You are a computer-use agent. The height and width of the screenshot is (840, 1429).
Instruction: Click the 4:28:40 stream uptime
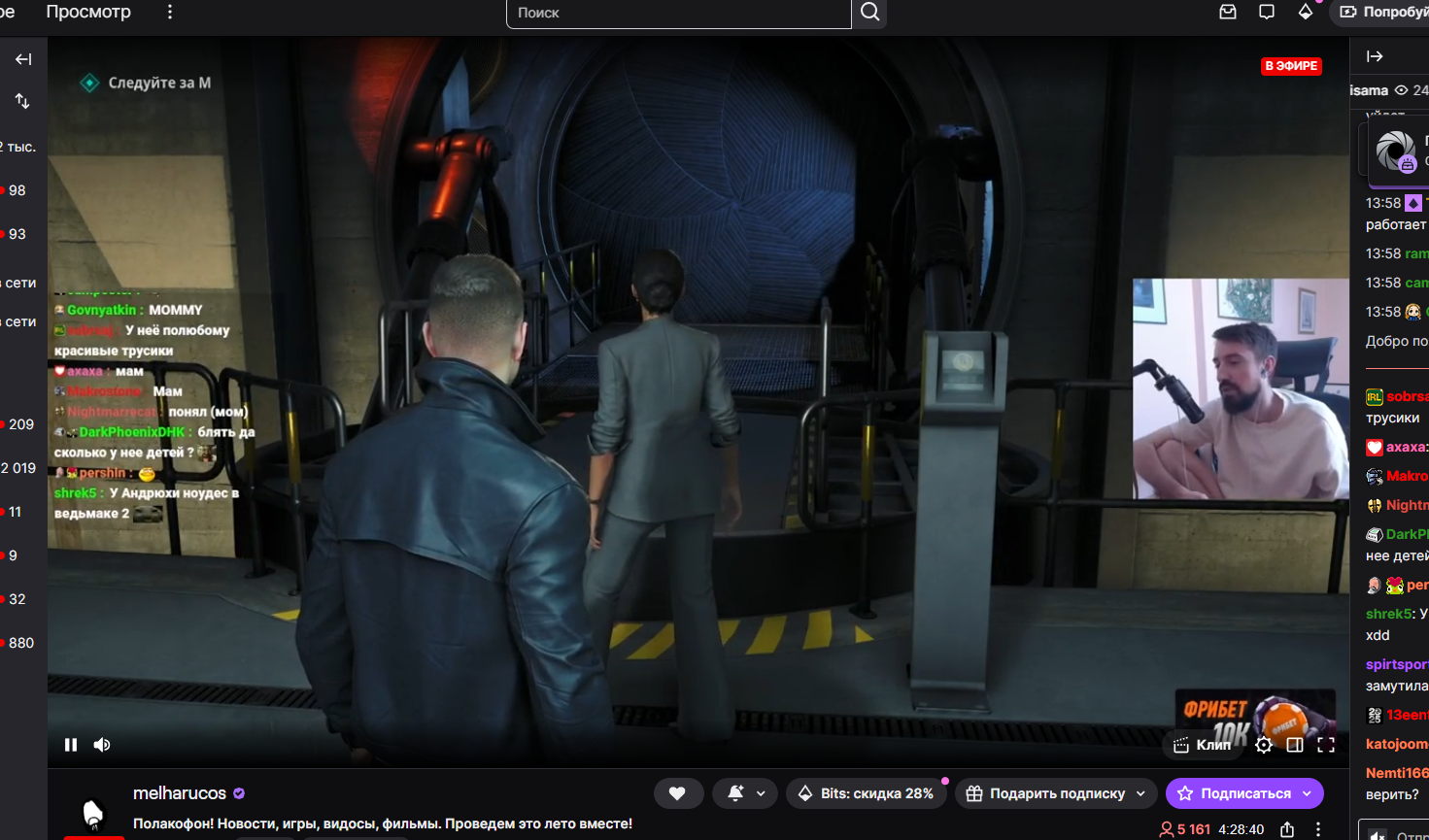point(1241,829)
